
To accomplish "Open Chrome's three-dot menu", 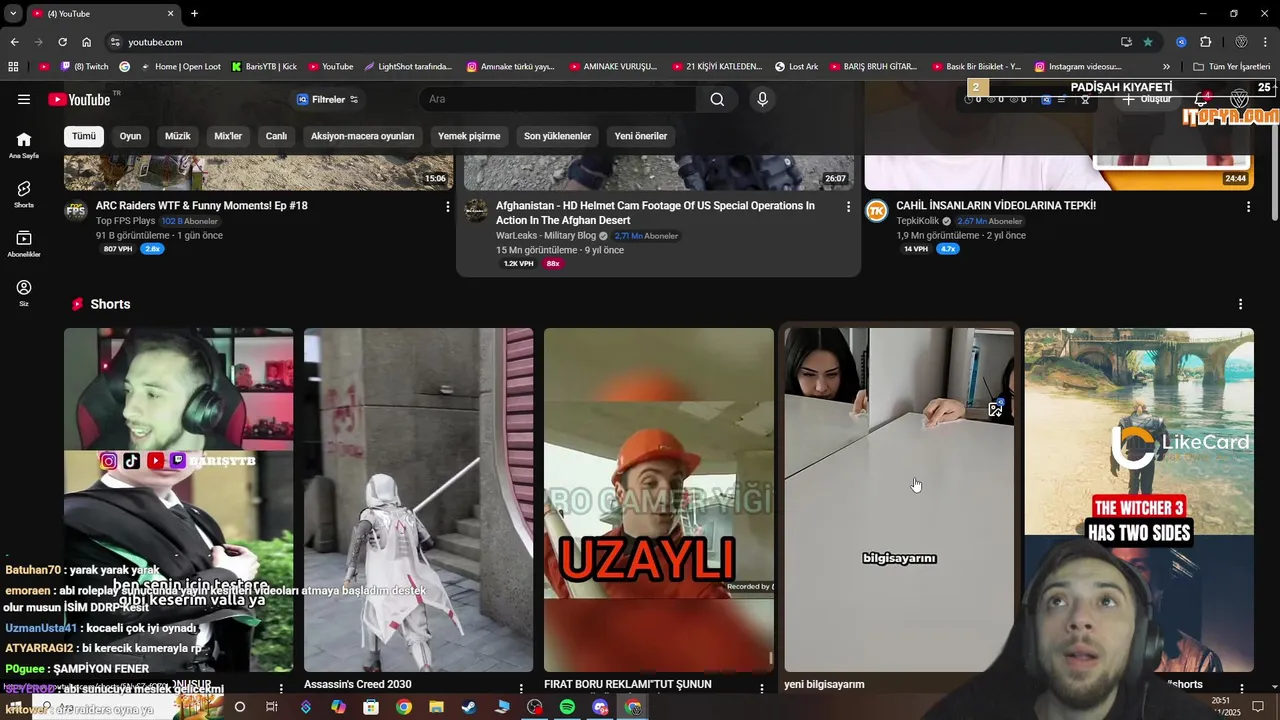I will 1267,42.
